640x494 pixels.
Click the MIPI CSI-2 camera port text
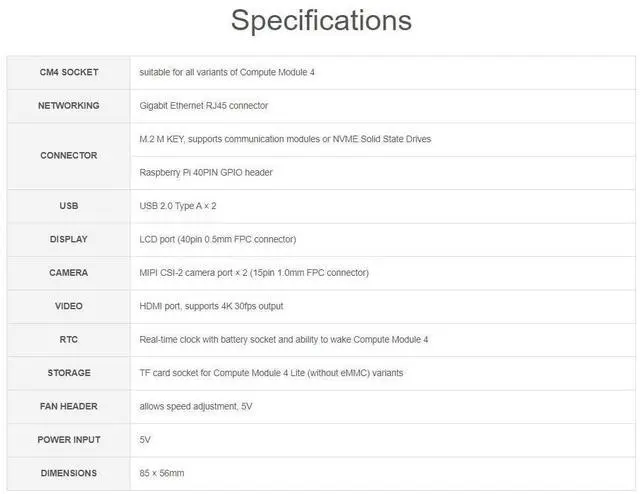click(x=254, y=272)
